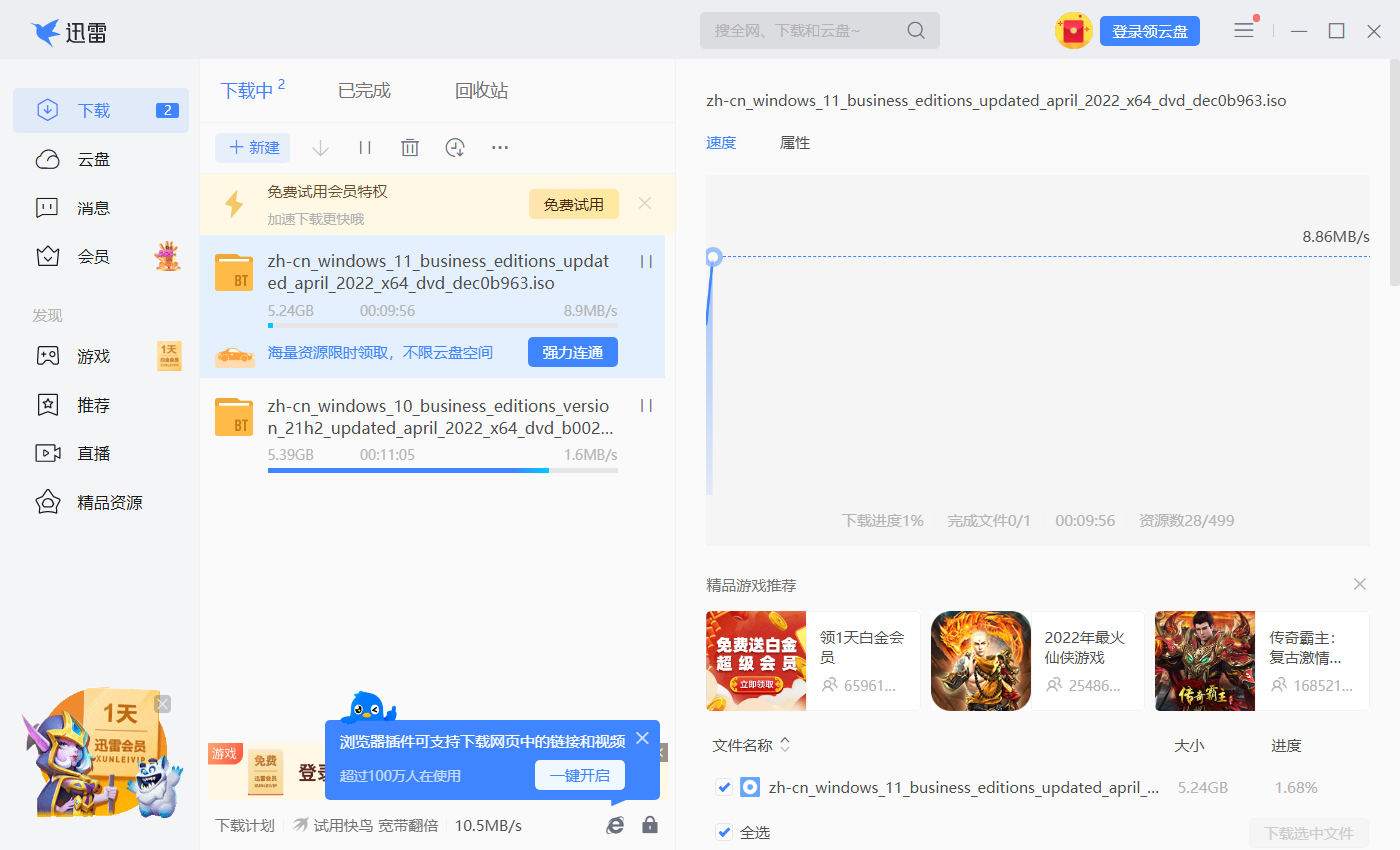The height and width of the screenshot is (850, 1400).
Task: Click the Internet Explorer icon in status bar
Action: tap(616, 825)
